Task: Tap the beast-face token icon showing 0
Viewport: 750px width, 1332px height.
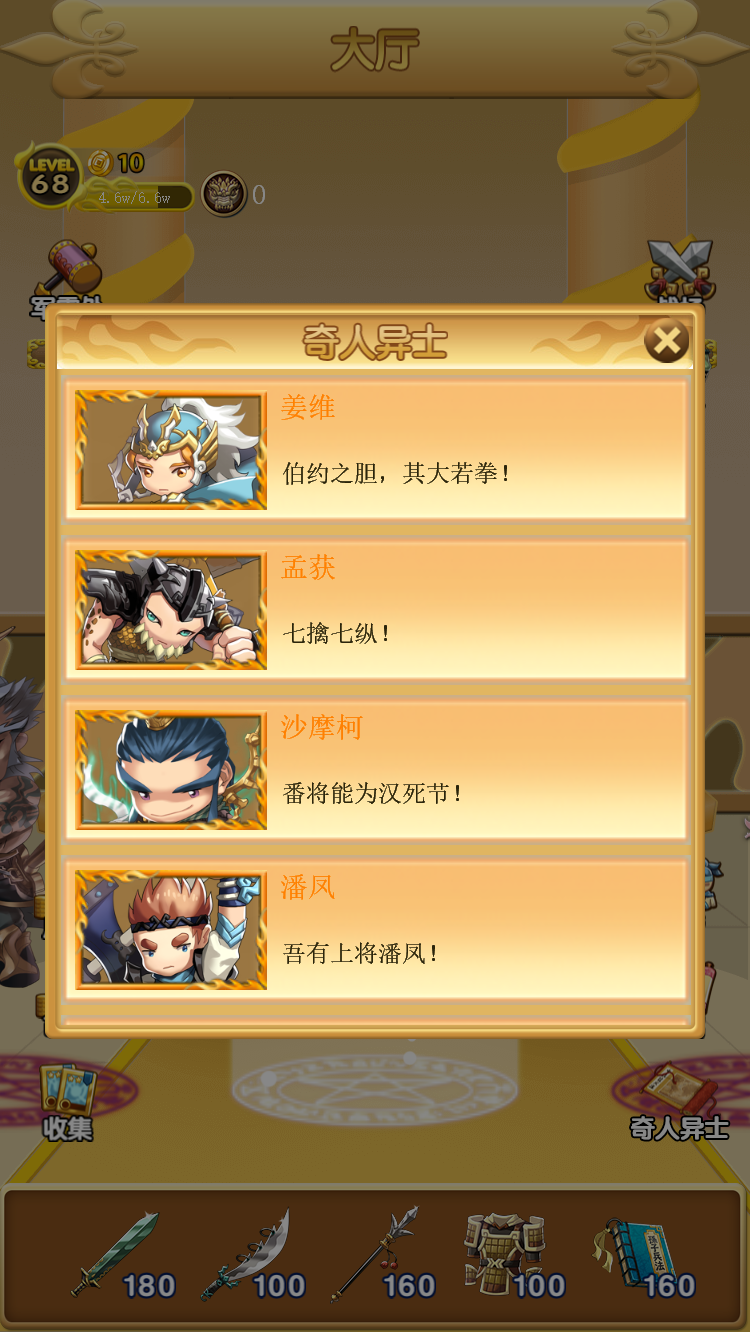Action: coord(224,194)
